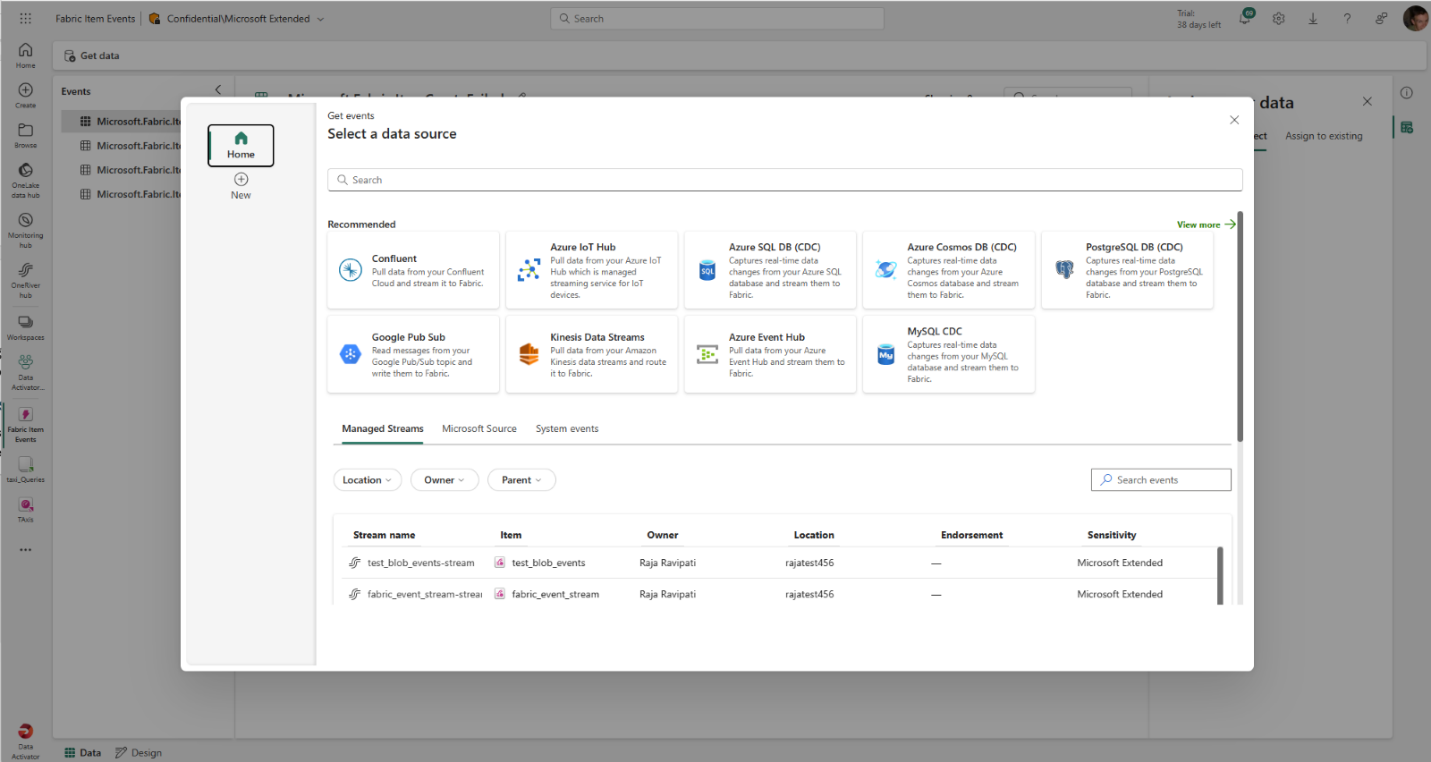1431x762 pixels.
Task: Open Monitoring hub
Action: (25, 230)
